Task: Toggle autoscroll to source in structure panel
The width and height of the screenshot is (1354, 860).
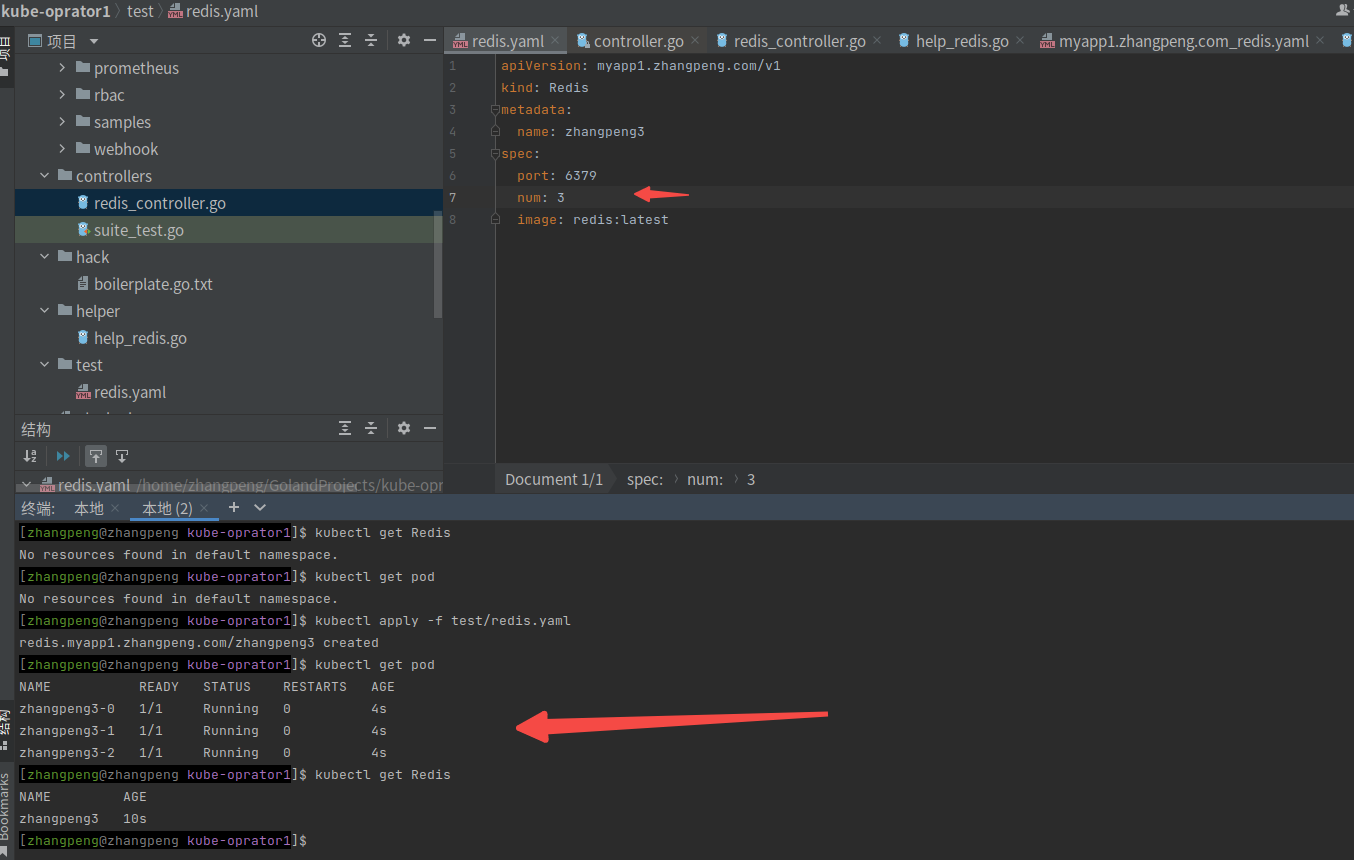Action: coord(96,456)
